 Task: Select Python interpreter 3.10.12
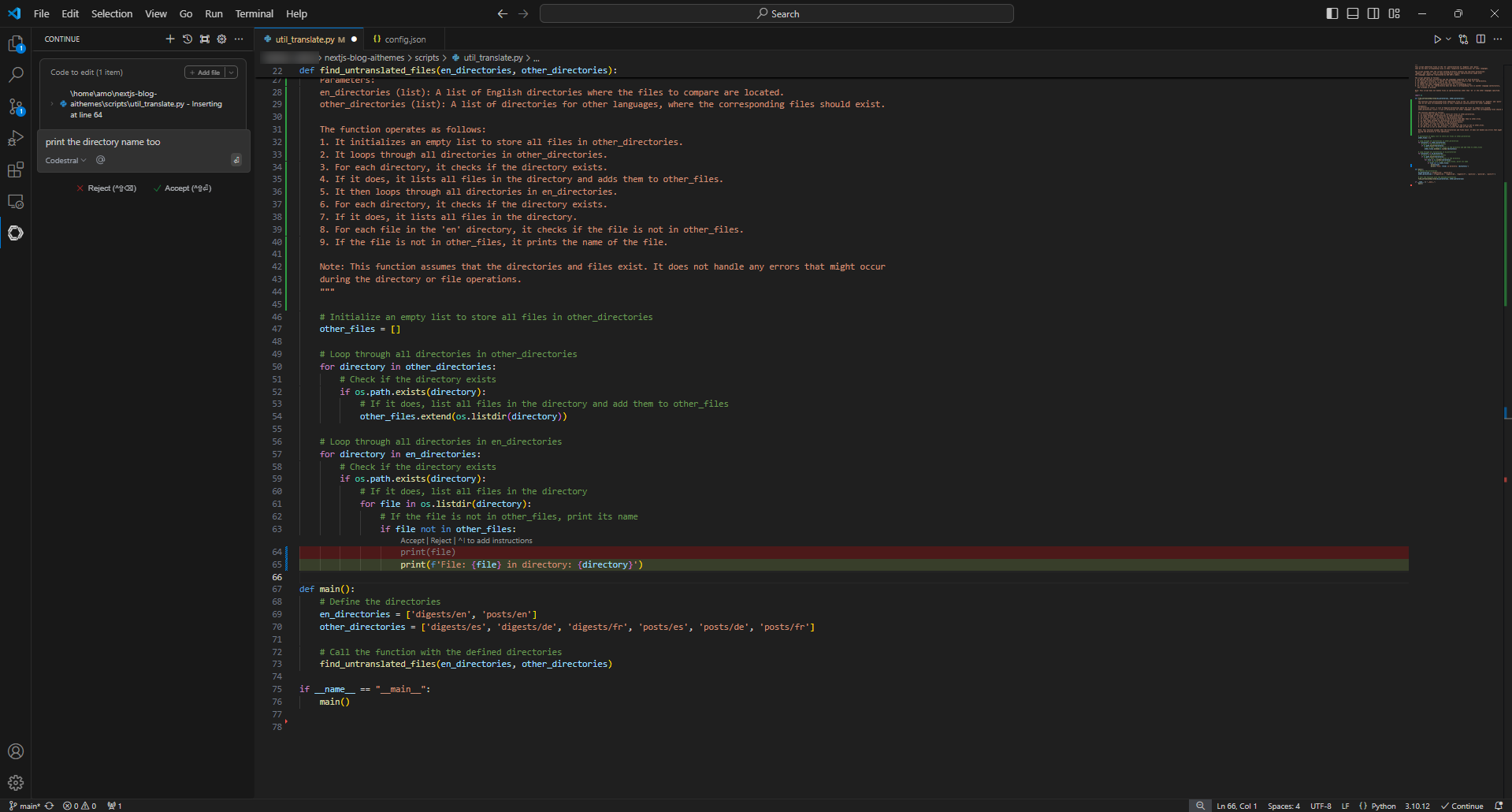(1417, 806)
